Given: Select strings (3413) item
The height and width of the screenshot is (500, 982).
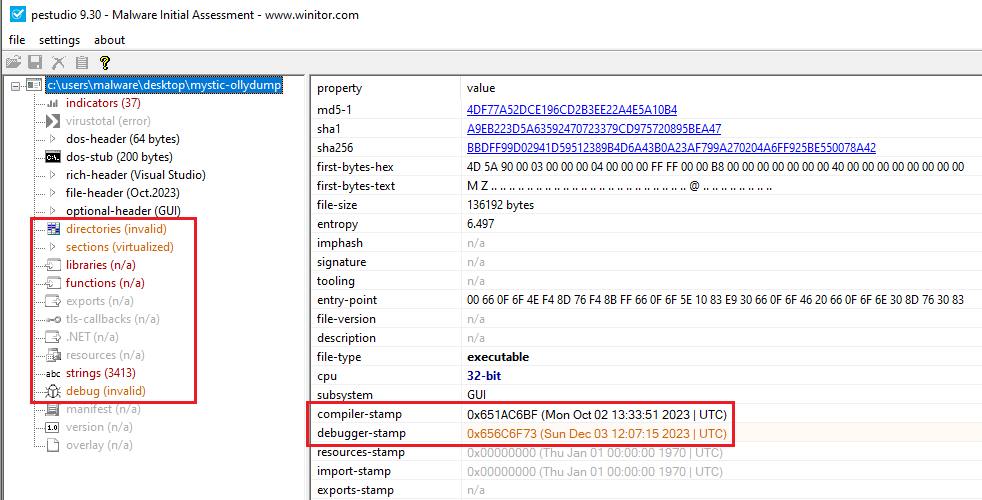Looking at the screenshot, I should [x=101, y=373].
